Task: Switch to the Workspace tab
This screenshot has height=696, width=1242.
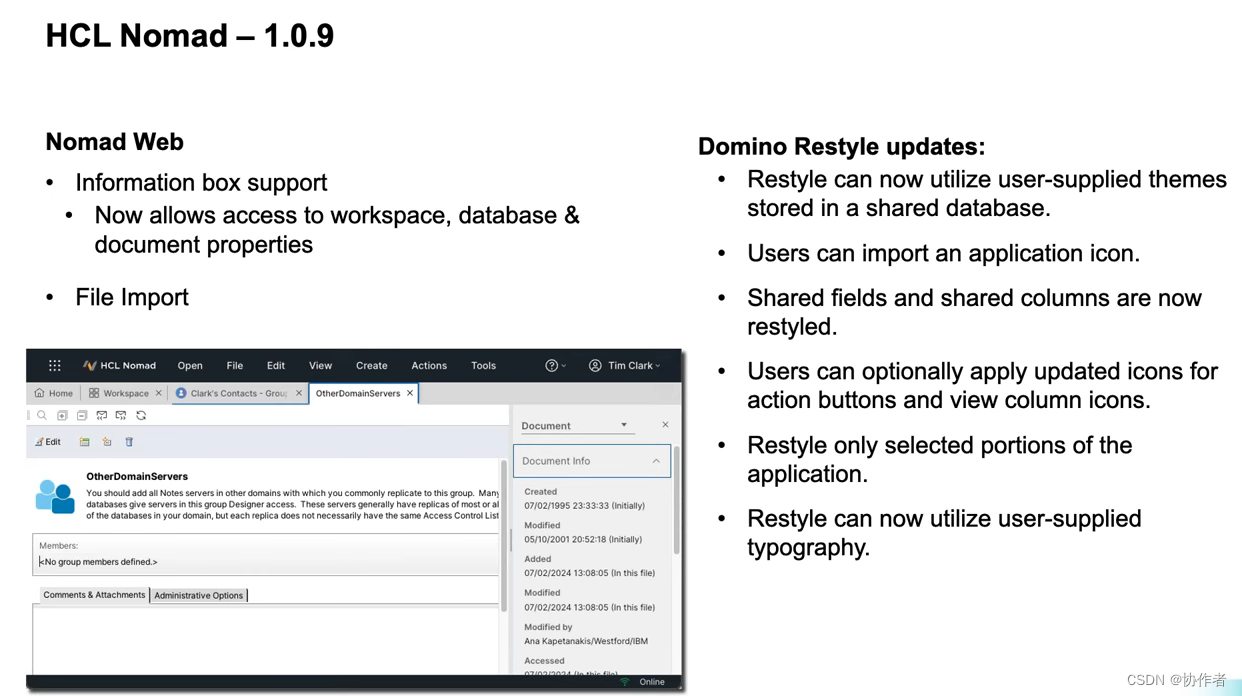Action: click(125, 393)
